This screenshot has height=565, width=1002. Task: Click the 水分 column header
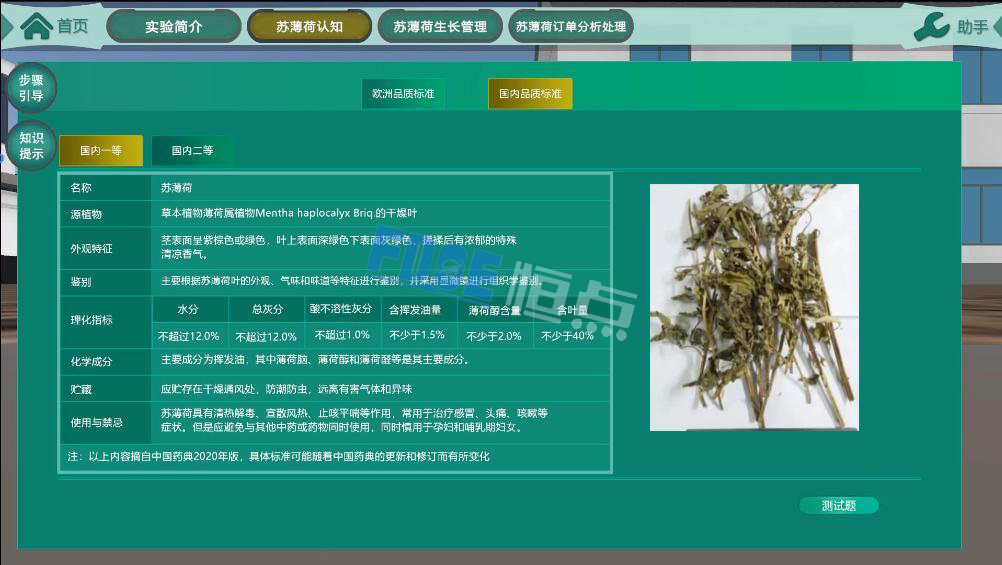(x=188, y=310)
